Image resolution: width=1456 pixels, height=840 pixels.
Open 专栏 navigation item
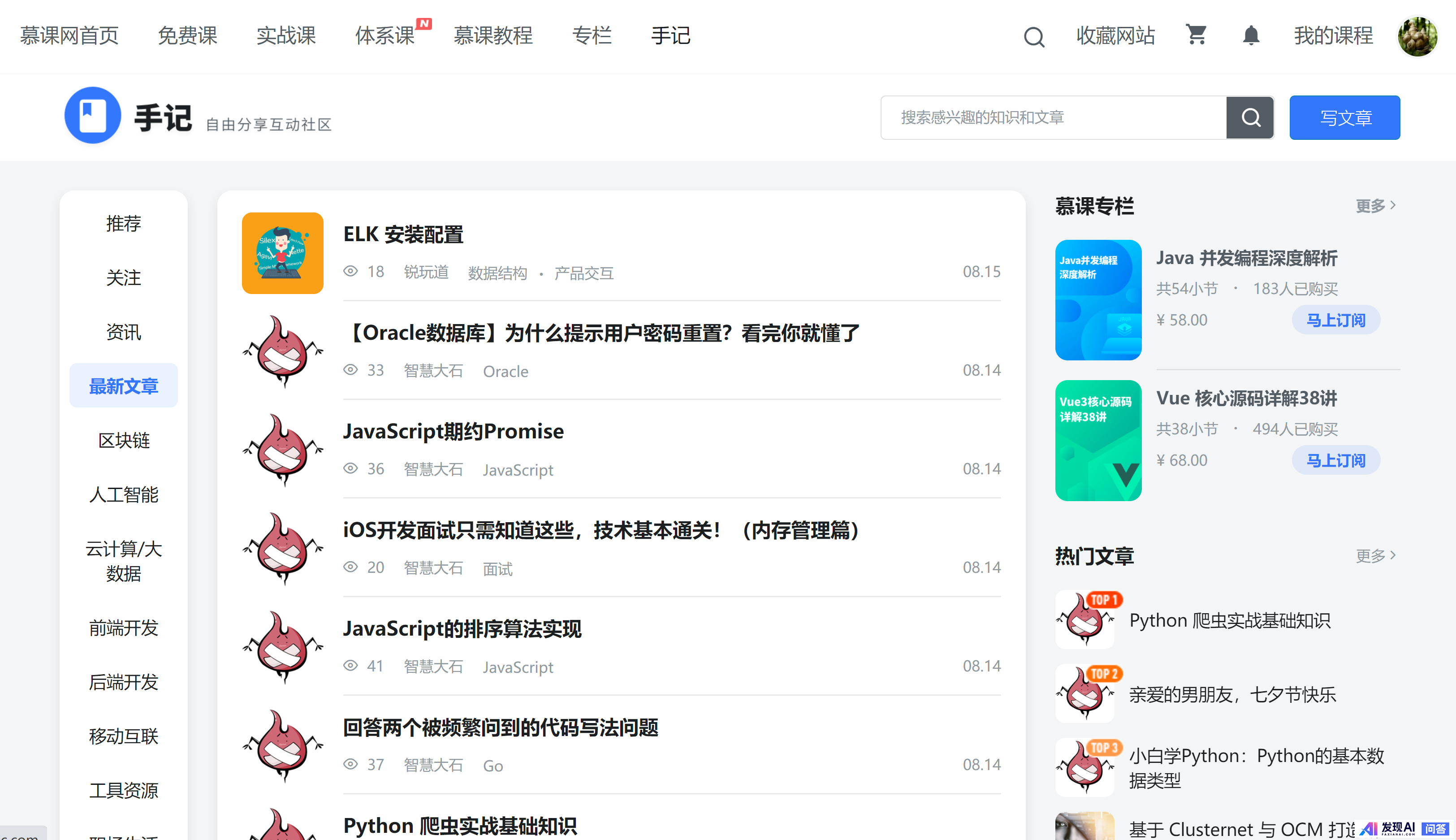pos(592,36)
